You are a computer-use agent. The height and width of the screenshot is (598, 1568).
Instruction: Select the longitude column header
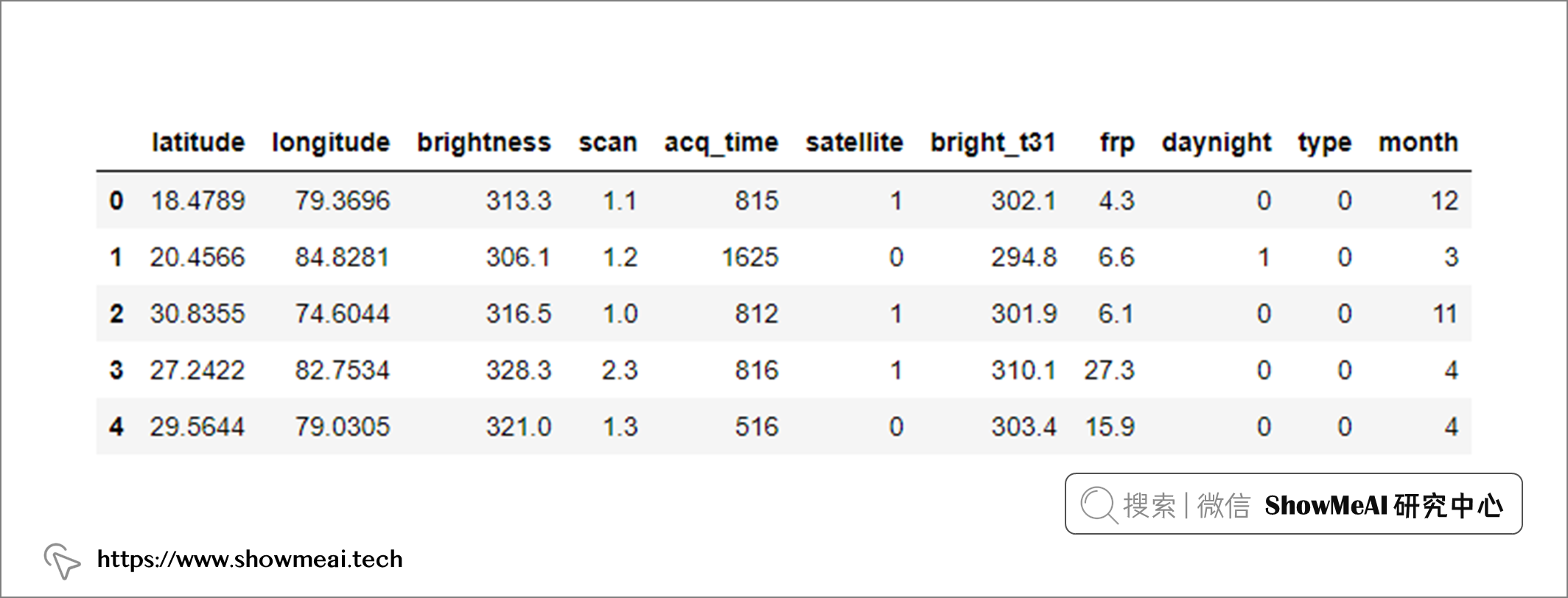pos(331,143)
